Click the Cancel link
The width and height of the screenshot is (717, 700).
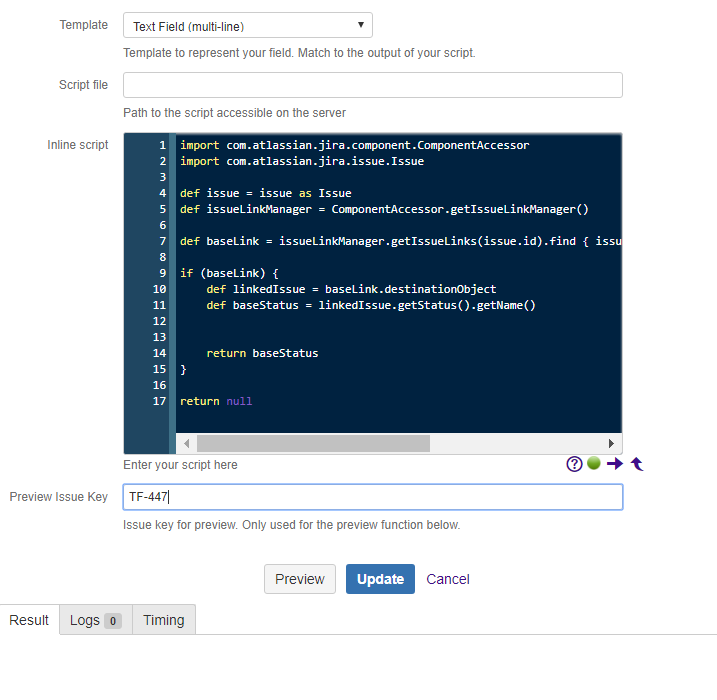pyautogui.click(x=448, y=579)
